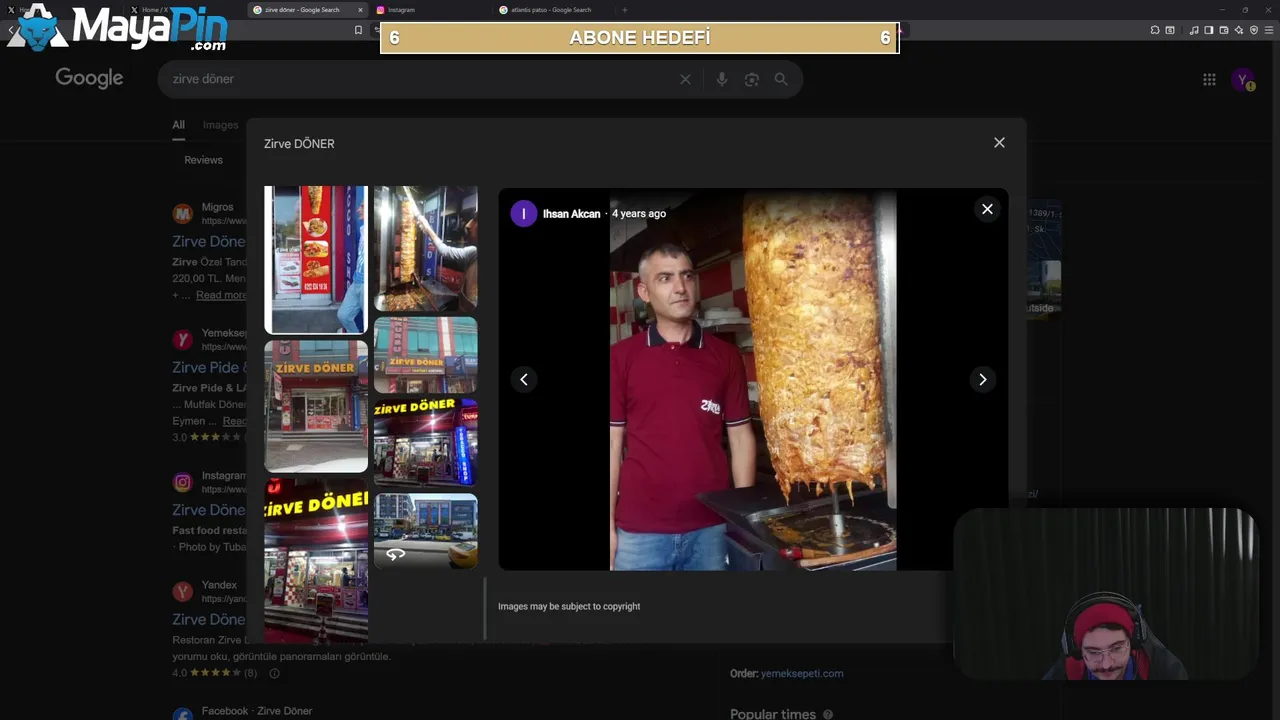This screenshot has width=1280, height=720.
Task: Open Ihsan Akcan contributor name
Action: [571, 214]
